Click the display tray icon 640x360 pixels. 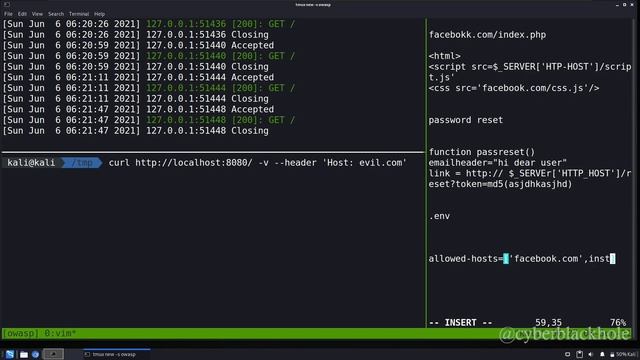(567, 354)
